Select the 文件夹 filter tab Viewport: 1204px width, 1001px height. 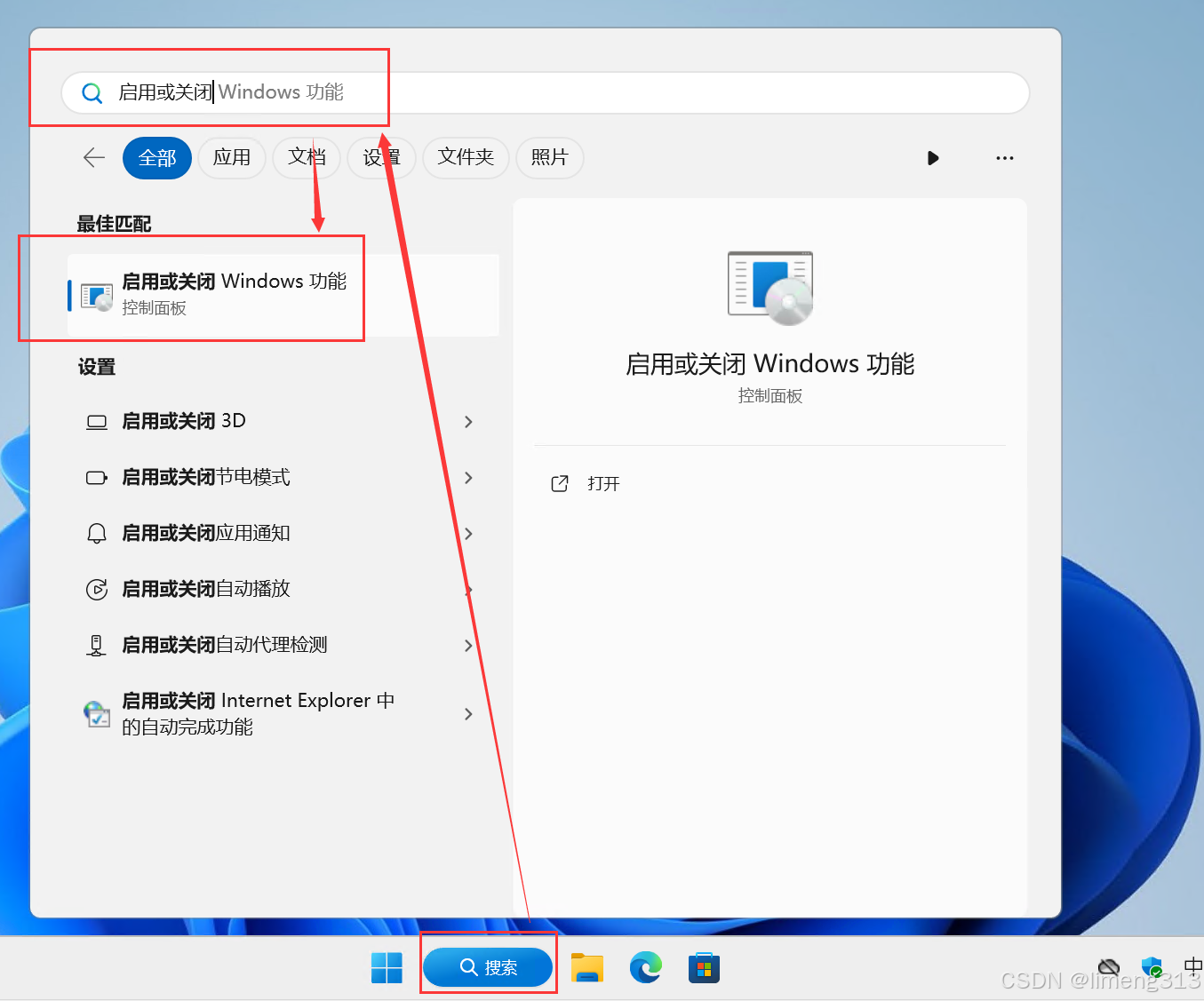(x=466, y=158)
